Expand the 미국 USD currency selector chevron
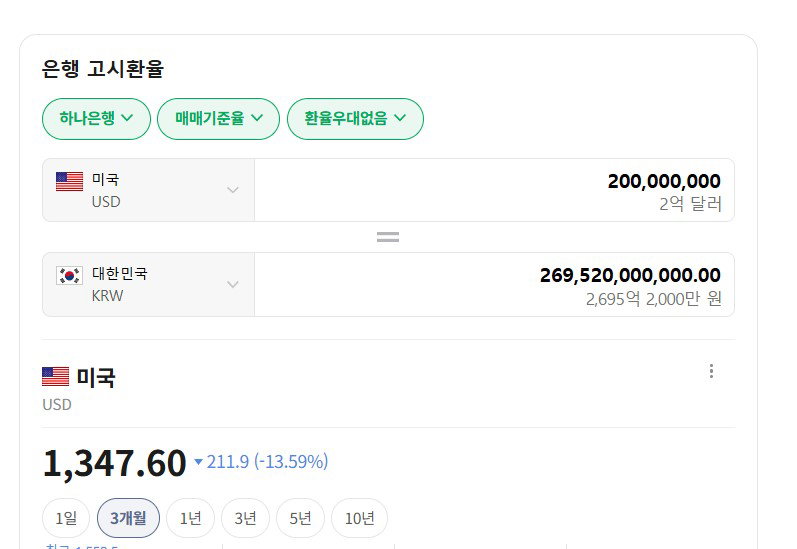The image size is (797, 549). pos(233,190)
